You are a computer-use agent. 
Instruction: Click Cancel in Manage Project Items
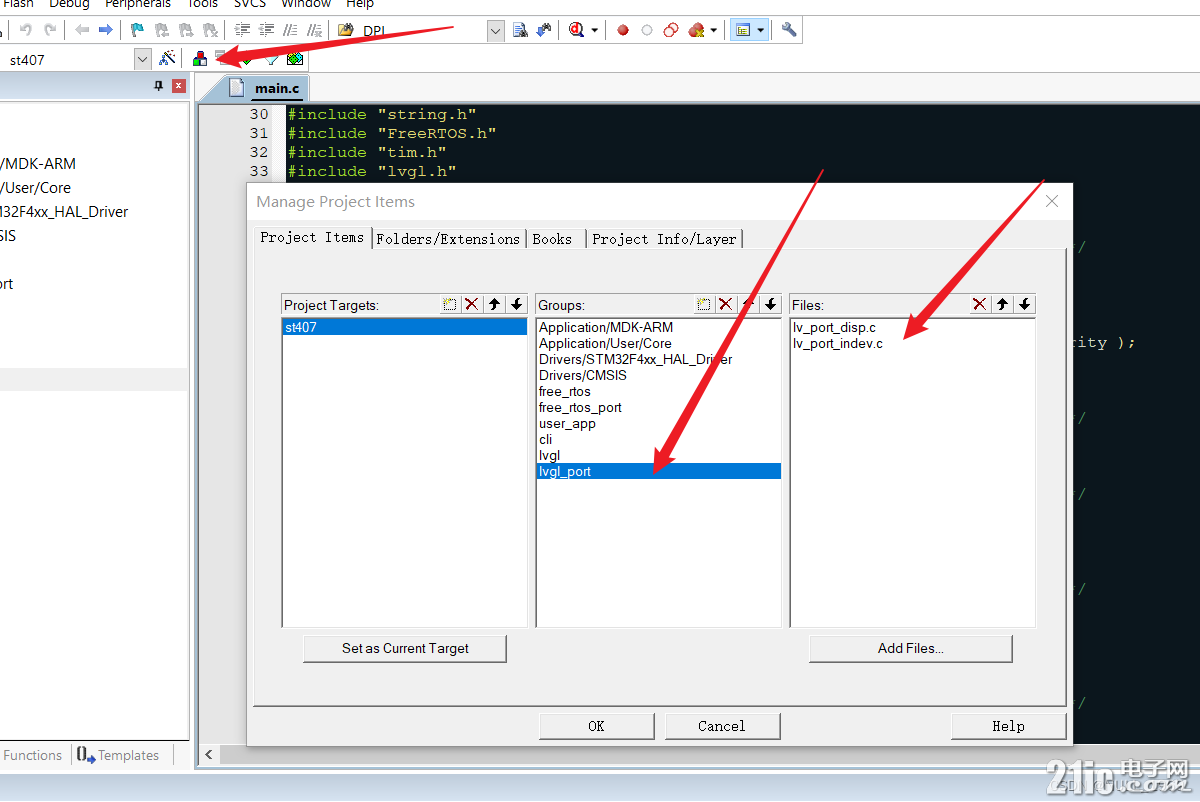tap(722, 726)
